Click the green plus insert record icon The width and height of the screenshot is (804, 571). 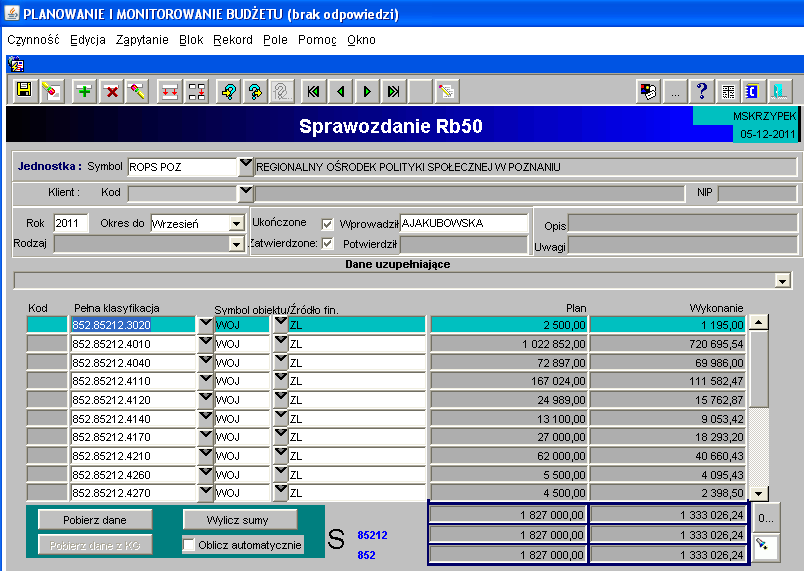click(x=84, y=91)
